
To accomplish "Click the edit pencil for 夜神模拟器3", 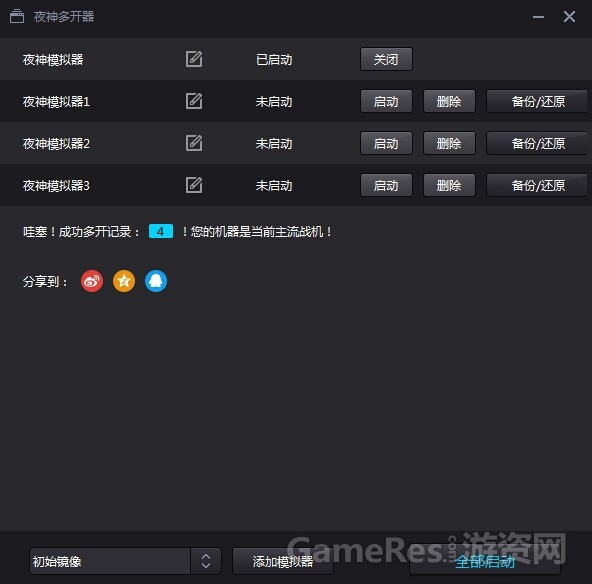I will pyautogui.click(x=194, y=185).
